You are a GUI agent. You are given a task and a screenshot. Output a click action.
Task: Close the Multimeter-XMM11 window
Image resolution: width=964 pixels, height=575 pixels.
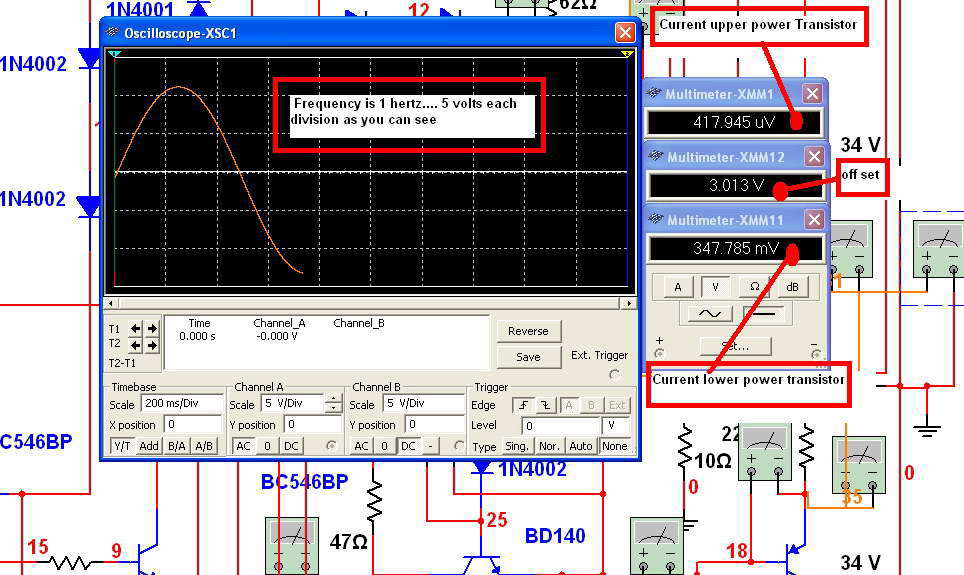pyautogui.click(x=814, y=219)
